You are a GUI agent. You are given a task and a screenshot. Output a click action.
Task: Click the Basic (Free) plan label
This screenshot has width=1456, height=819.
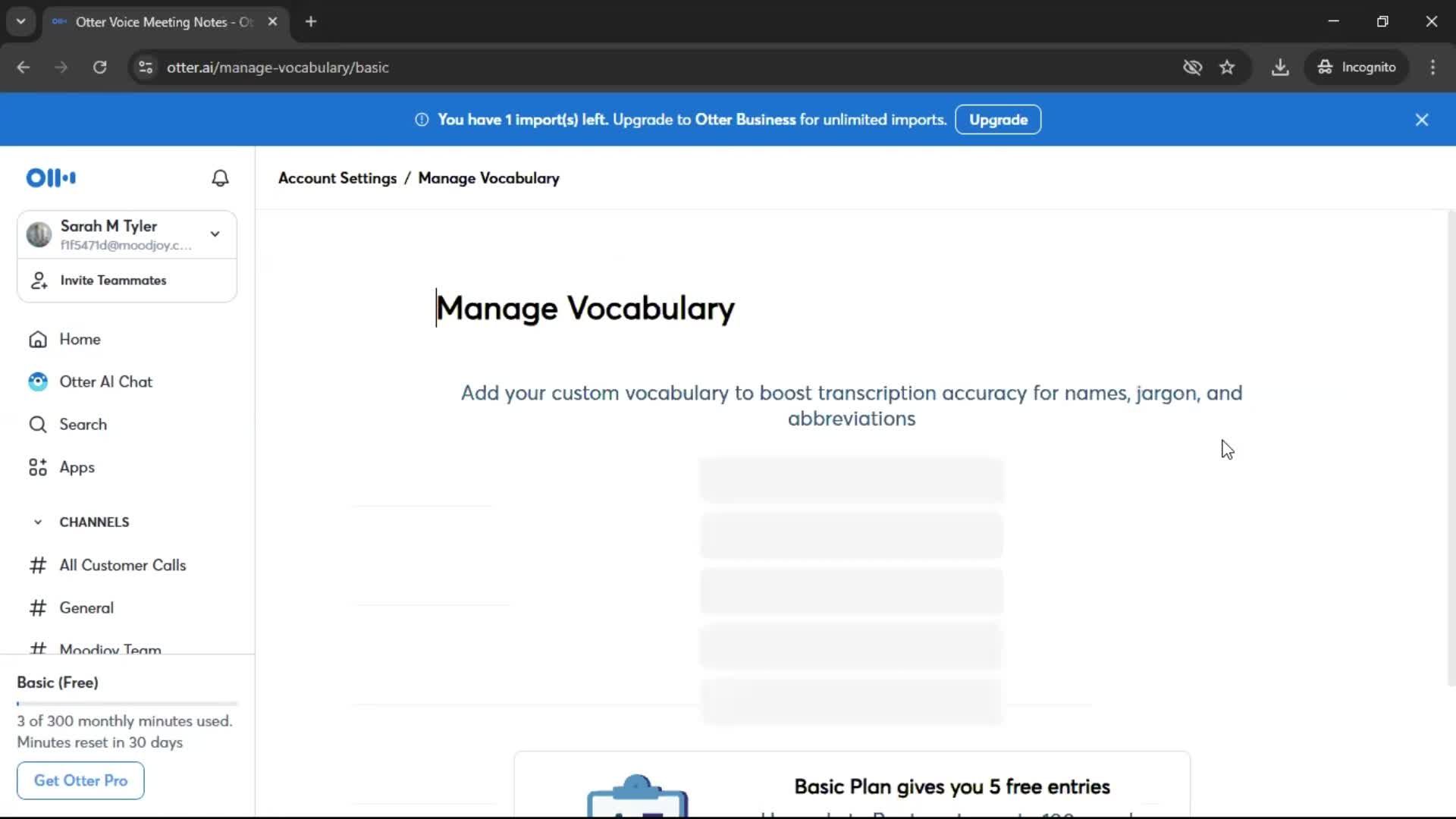pyautogui.click(x=58, y=682)
